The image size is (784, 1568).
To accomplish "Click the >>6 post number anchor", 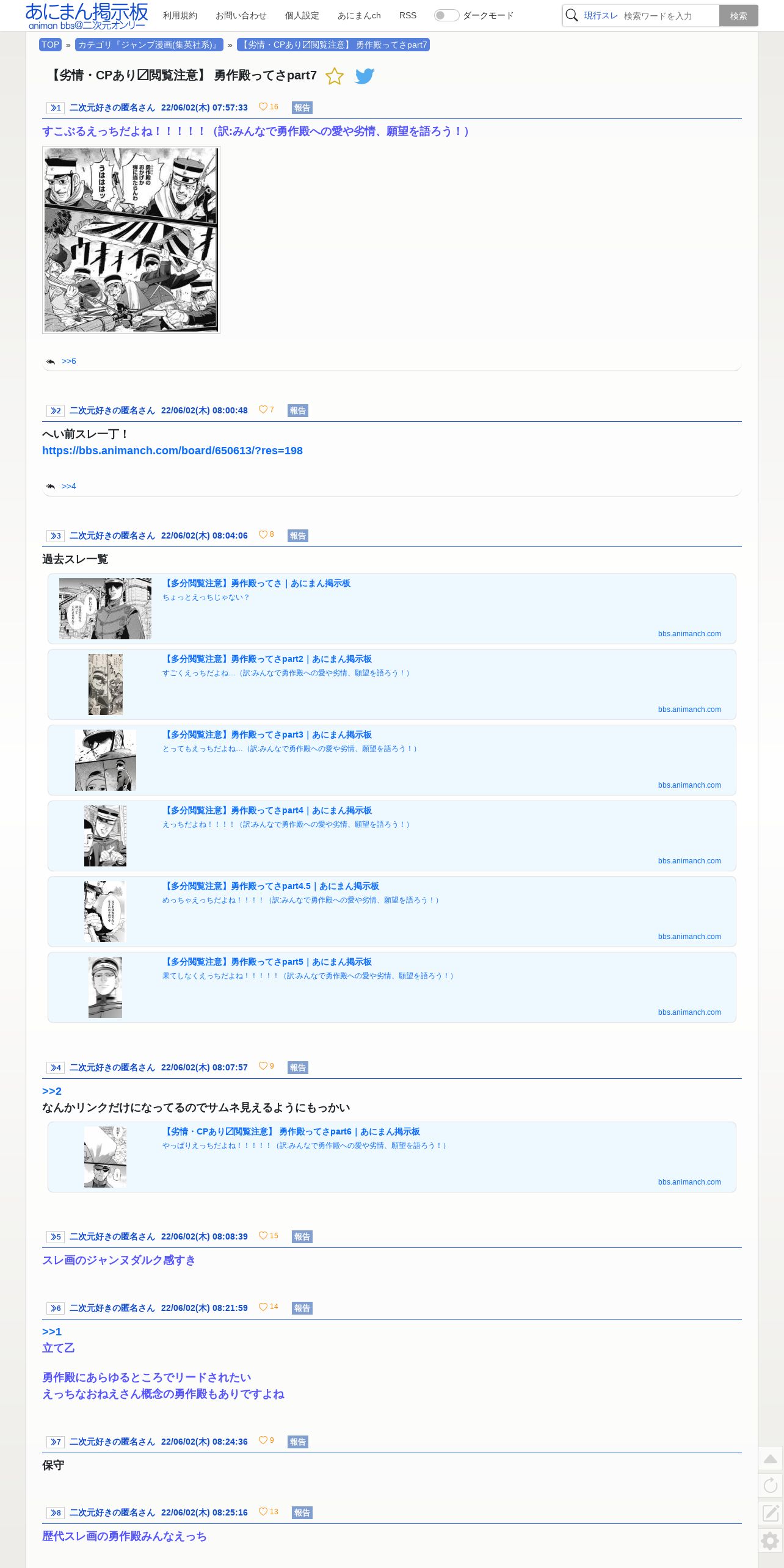I will [x=56, y=1308].
